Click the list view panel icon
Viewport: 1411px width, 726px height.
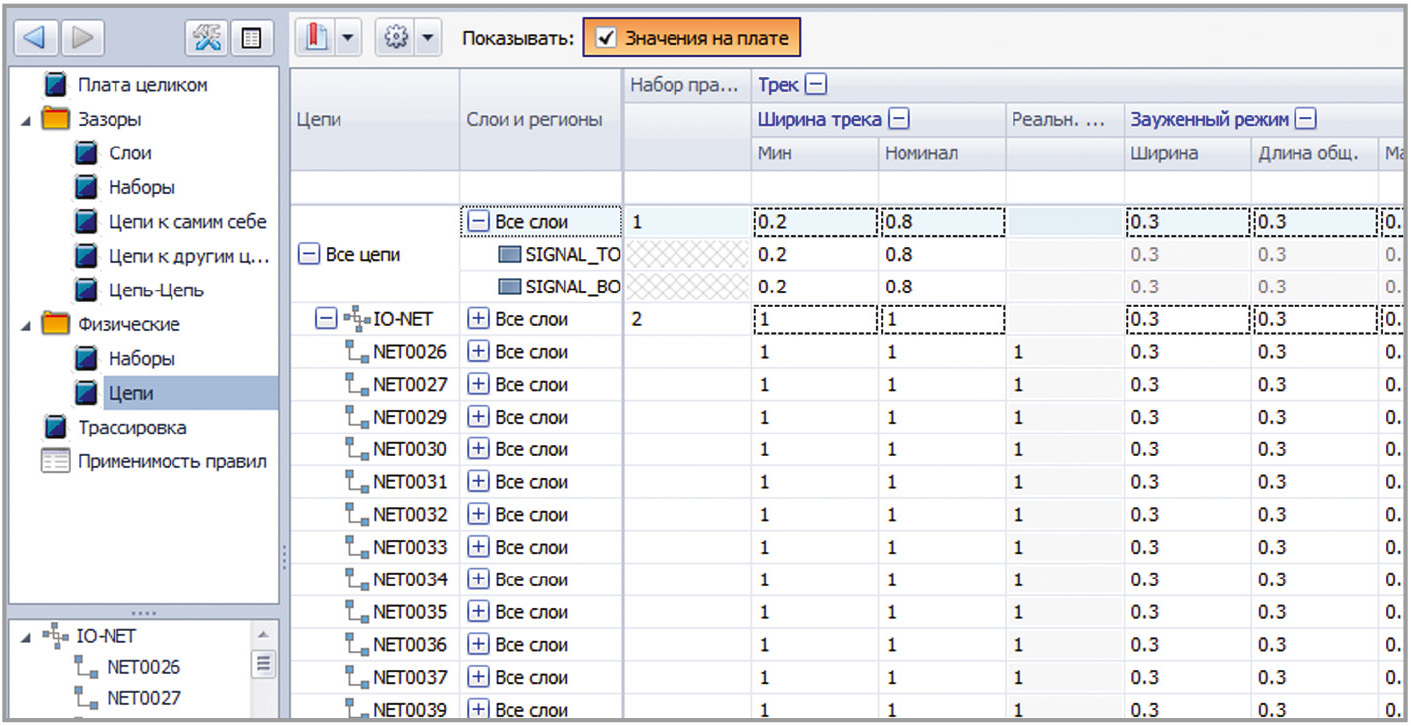coord(249,39)
